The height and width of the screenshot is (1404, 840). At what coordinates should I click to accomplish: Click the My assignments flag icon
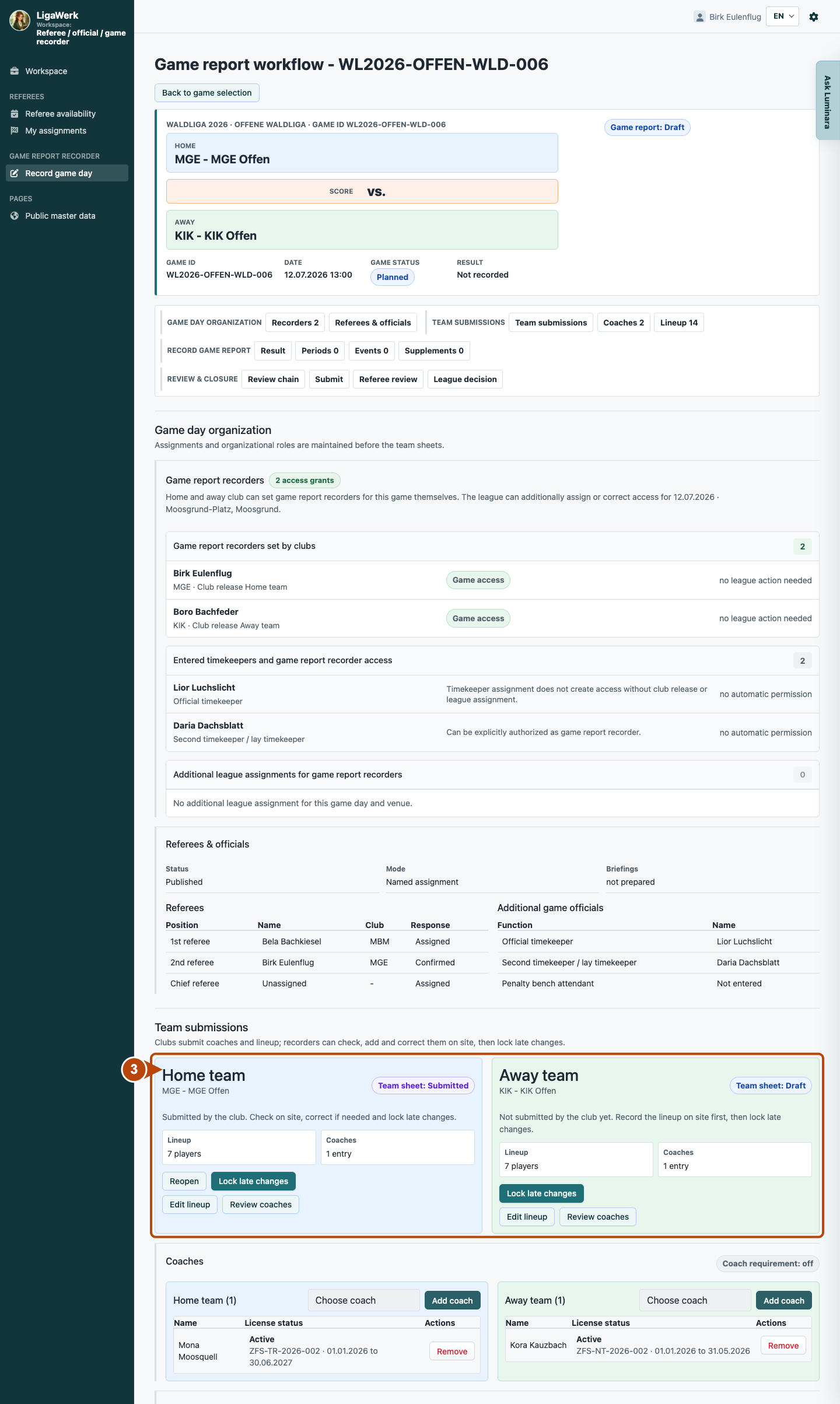[x=15, y=131]
